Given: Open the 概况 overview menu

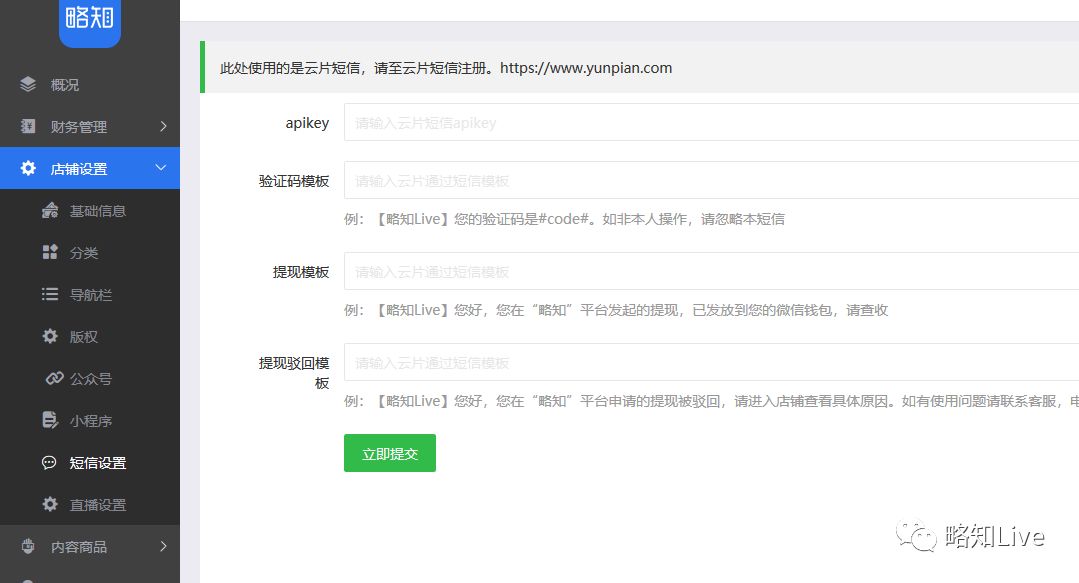Looking at the screenshot, I should (89, 84).
